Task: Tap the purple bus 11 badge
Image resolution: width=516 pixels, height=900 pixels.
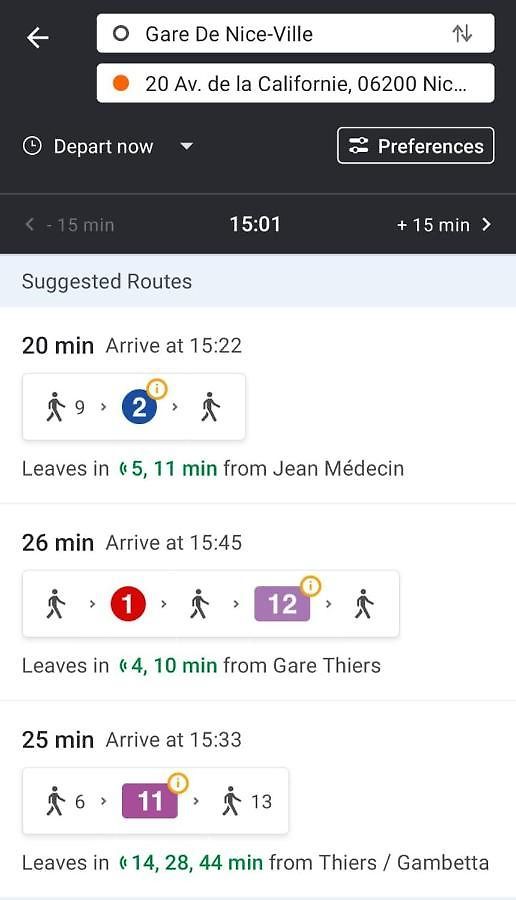Action: tap(150, 801)
